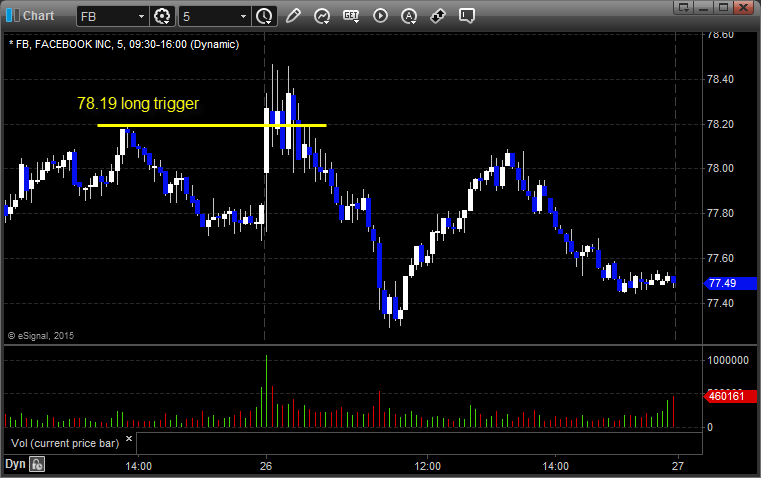Expand the FB symbol dropdown arrow

(141, 16)
